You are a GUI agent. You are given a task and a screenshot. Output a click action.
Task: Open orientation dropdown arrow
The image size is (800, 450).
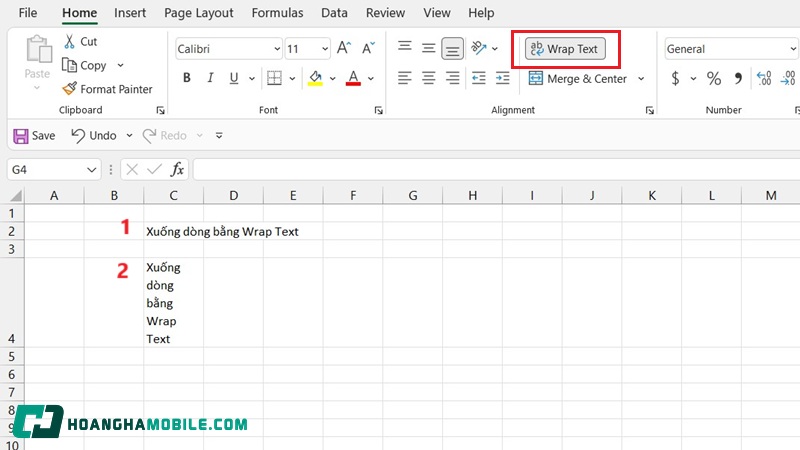(495, 48)
